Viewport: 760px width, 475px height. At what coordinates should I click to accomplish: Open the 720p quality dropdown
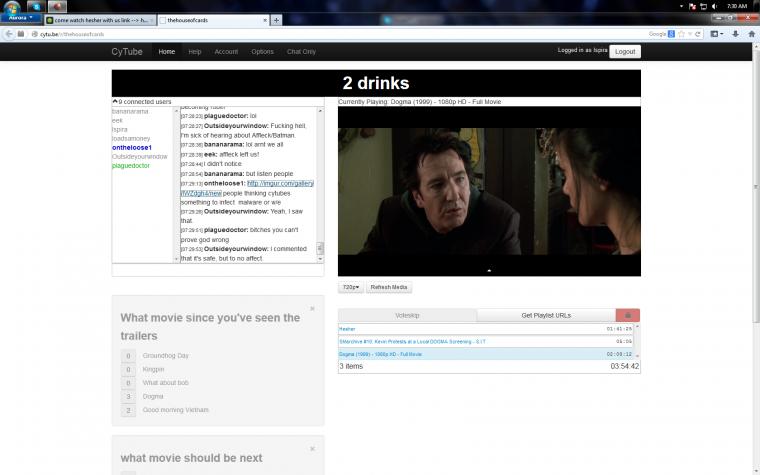[x=350, y=287]
